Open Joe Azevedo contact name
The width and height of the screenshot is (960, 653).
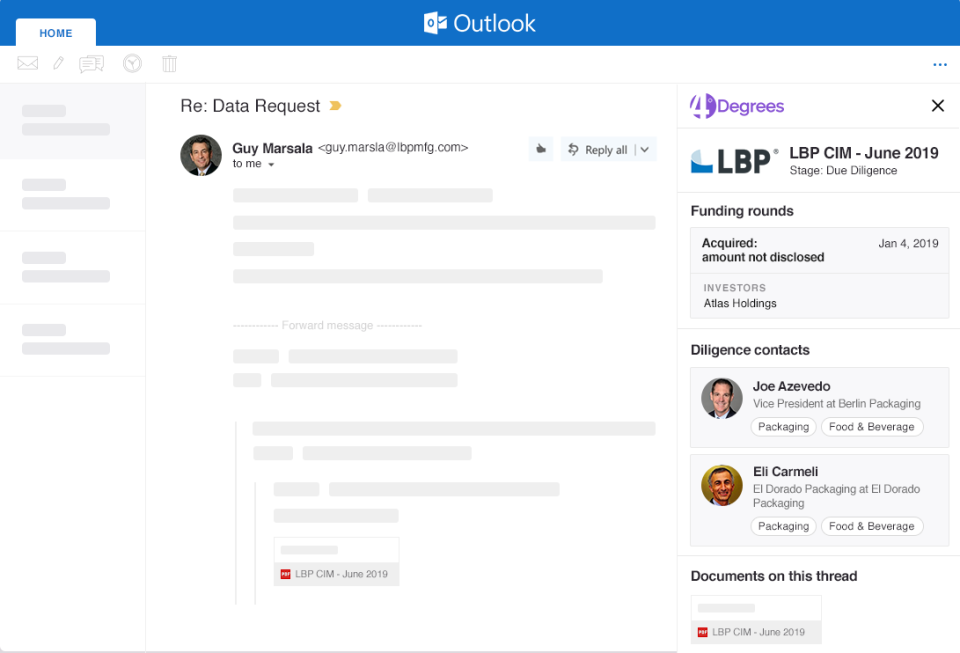[x=791, y=386]
